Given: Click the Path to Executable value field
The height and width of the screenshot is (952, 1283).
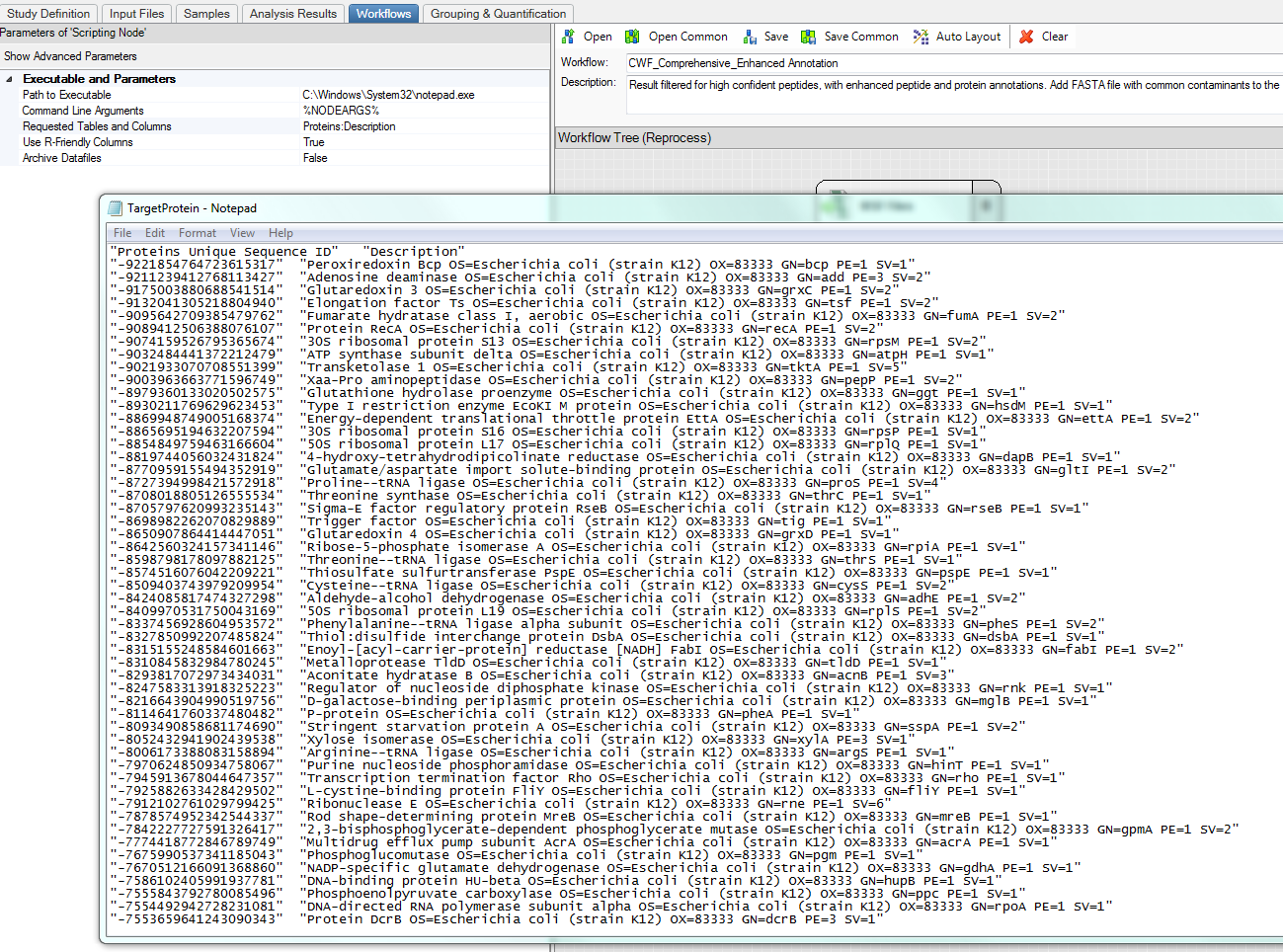Looking at the screenshot, I should click(x=388, y=95).
